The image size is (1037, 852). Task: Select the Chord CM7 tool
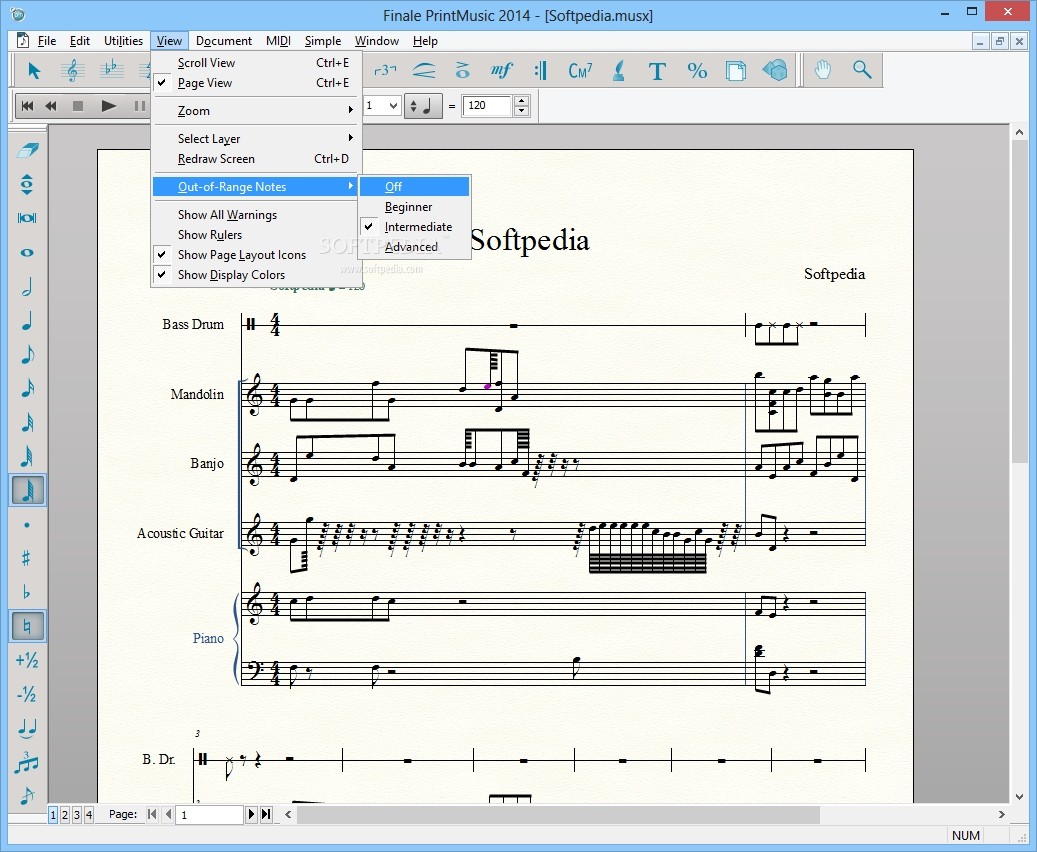click(580, 70)
